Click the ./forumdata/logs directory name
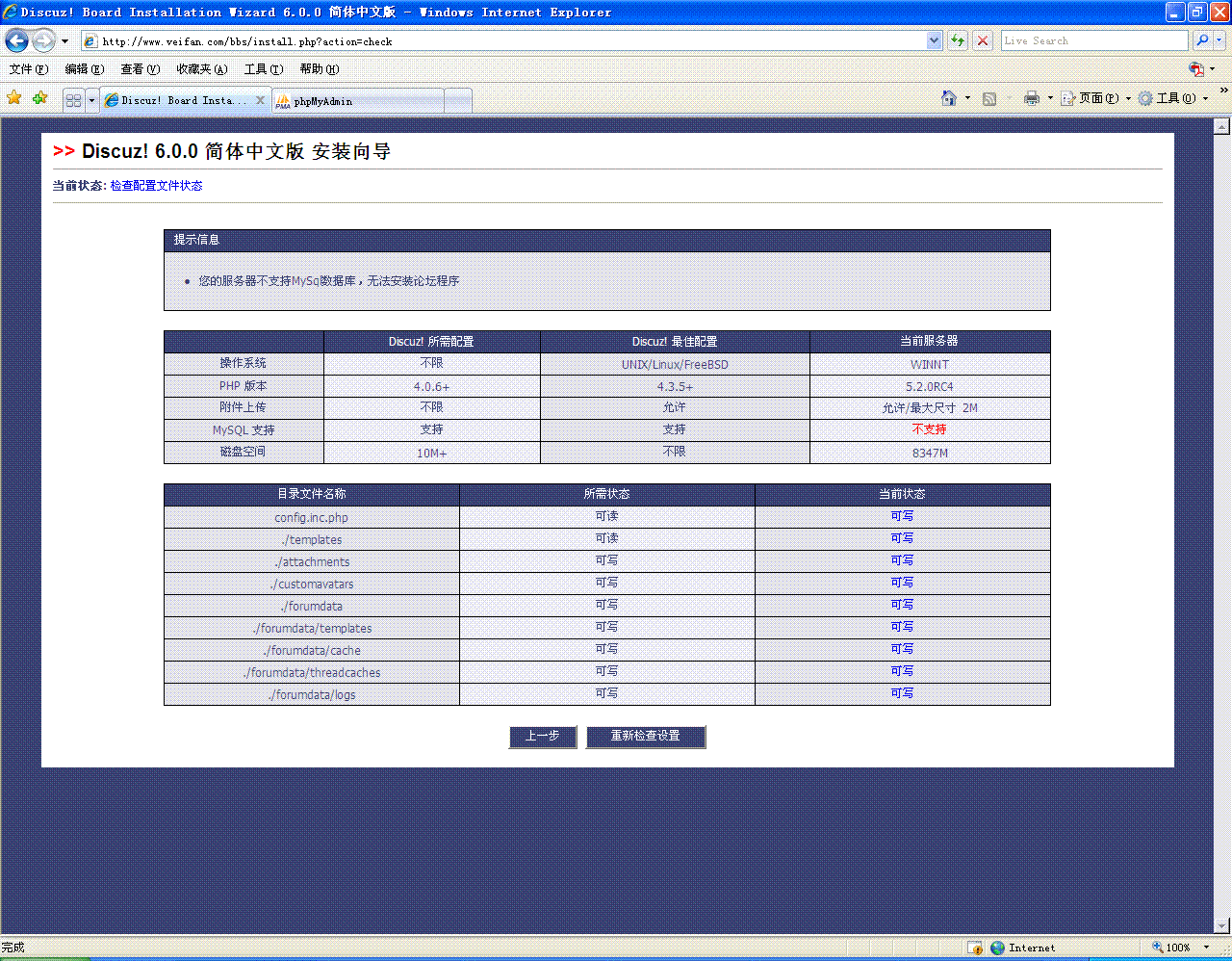Screen dimensions: 1232x961 click(312, 695)
